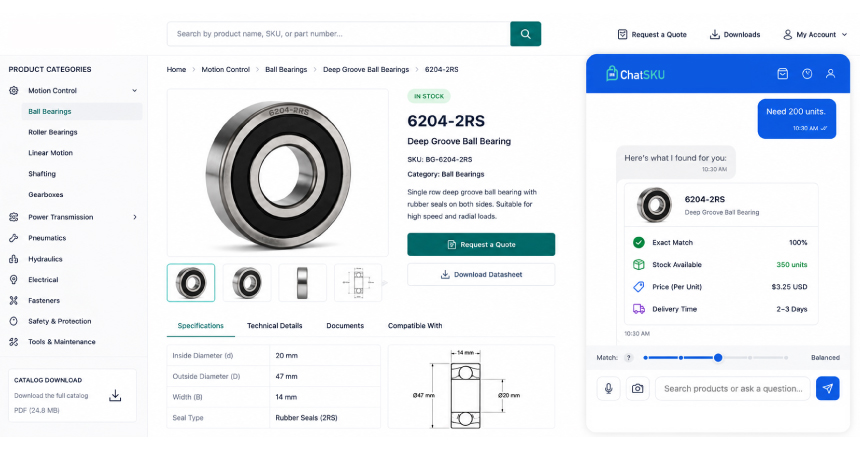This screenshot has height=452, width=860.
Task: Click the first stop on the Match slider
Action: (x=646, y=358)
